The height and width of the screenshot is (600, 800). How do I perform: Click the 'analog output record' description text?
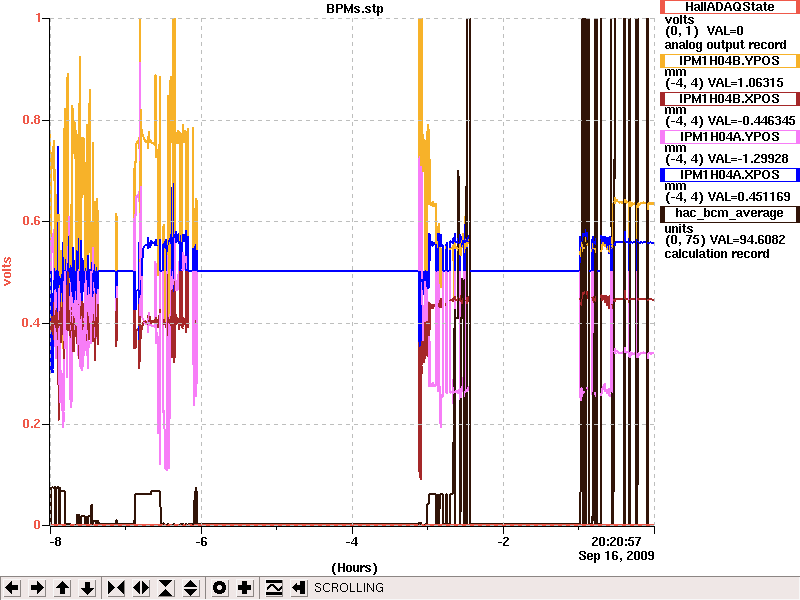tap(725, 45)
